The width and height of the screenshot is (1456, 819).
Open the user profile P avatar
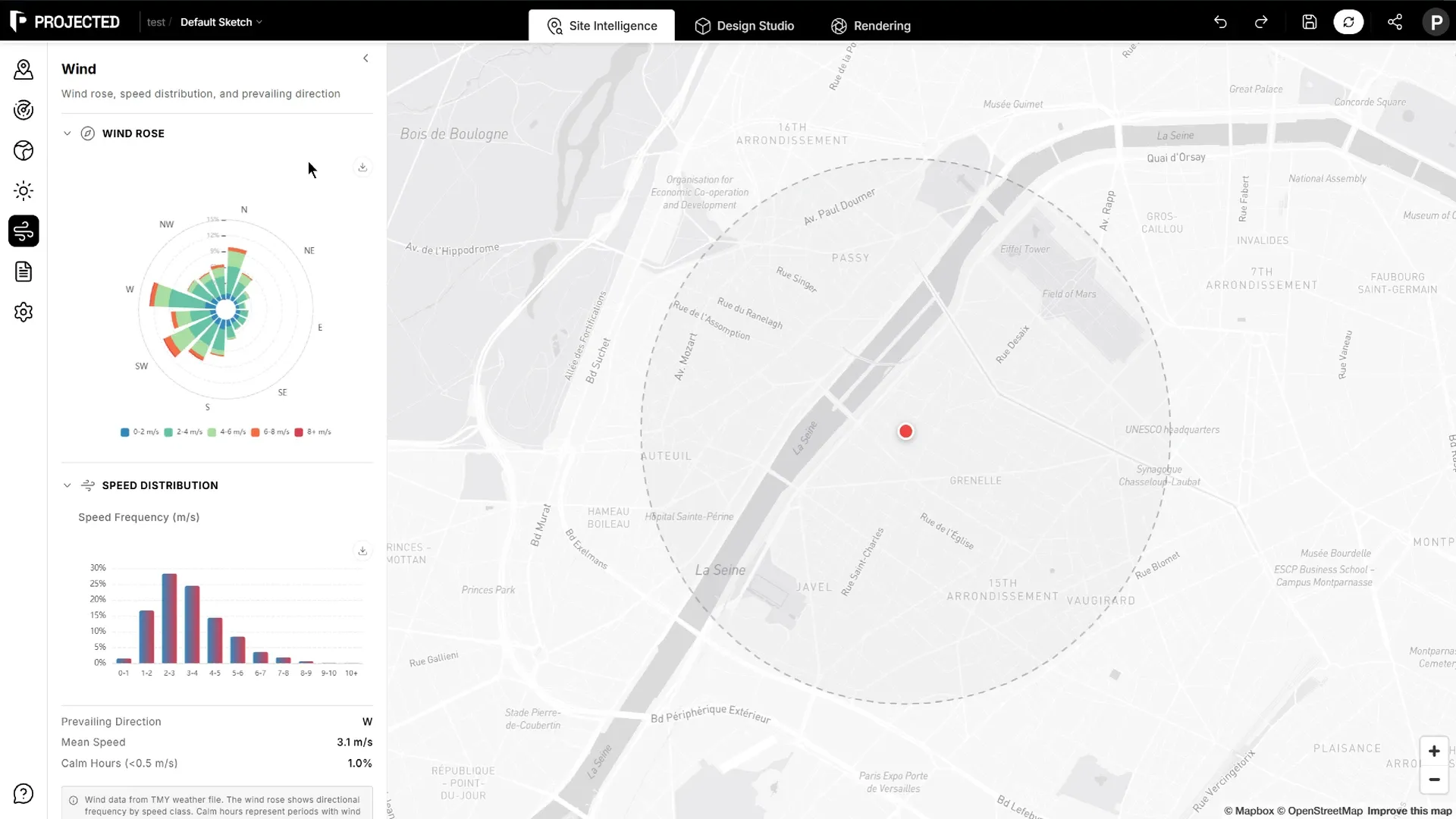click(1436, 22)
